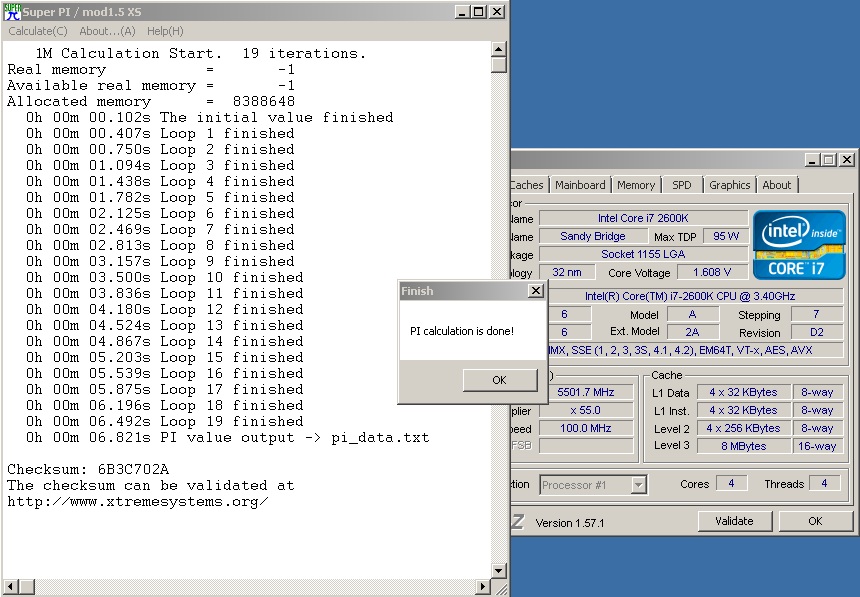The image size is (860, 597).
Task: Click the D2 revision value in CPU-Z
Action: click(x=816, y=332)
